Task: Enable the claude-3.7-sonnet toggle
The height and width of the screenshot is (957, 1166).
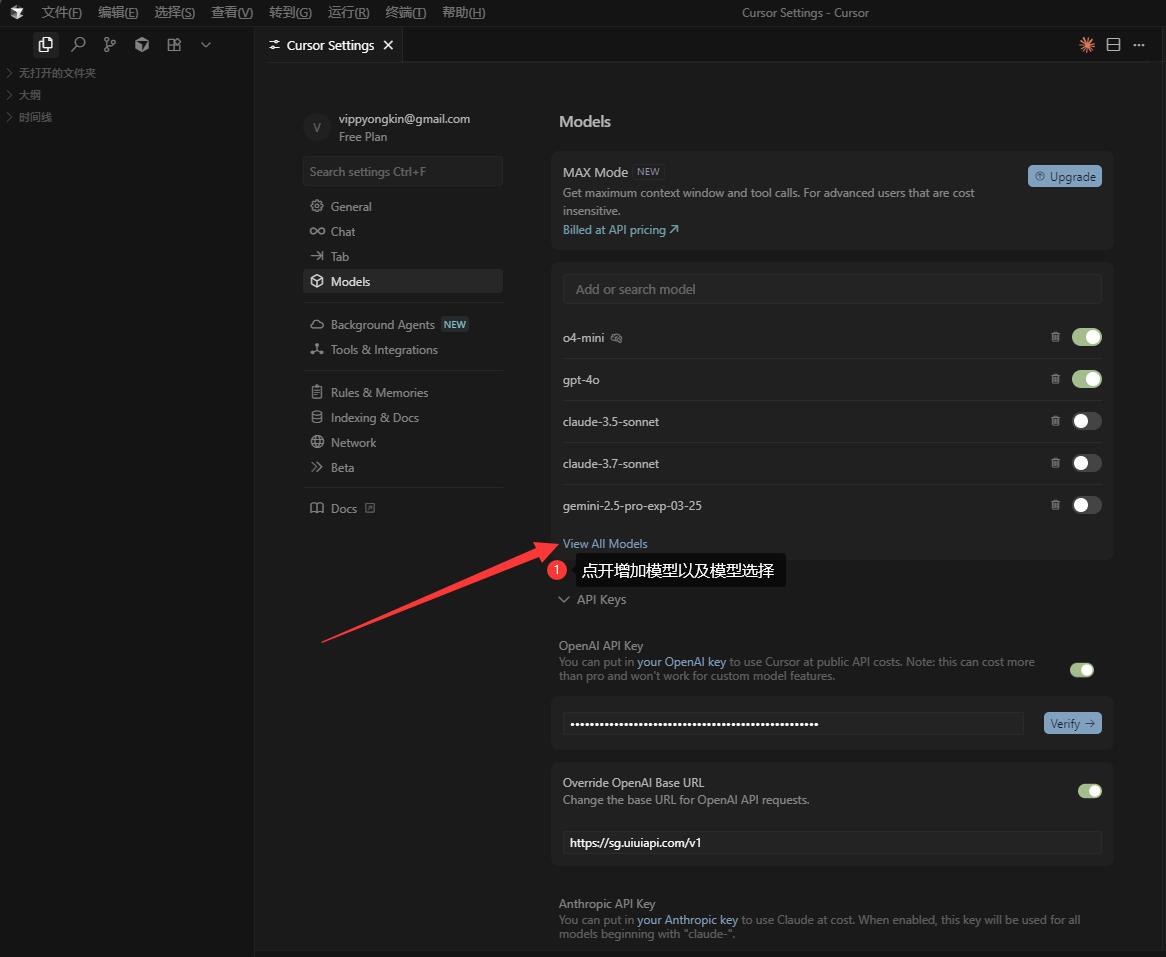Action: click(1086, 463)
